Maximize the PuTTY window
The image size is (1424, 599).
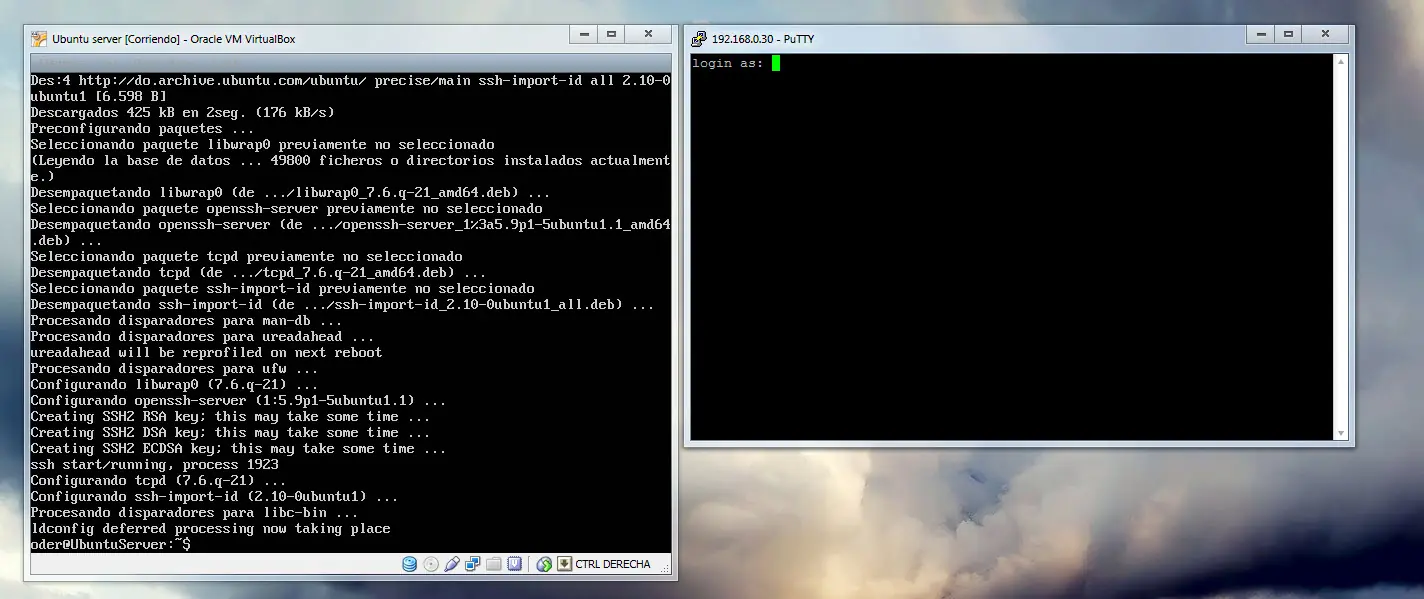tap(1290, 34)
